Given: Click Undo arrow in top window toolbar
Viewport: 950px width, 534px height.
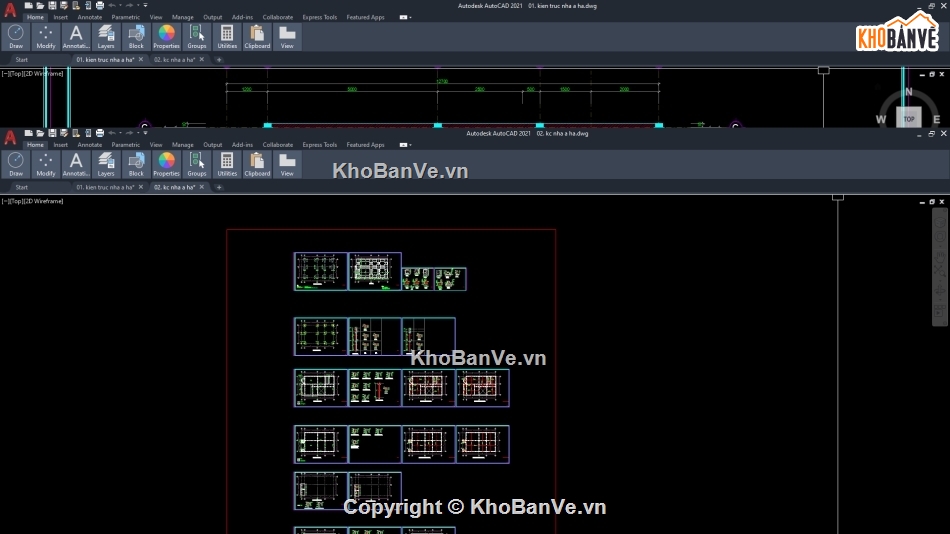Looking at the screenshot, I should pyautogui.click(x=112, y=5).
